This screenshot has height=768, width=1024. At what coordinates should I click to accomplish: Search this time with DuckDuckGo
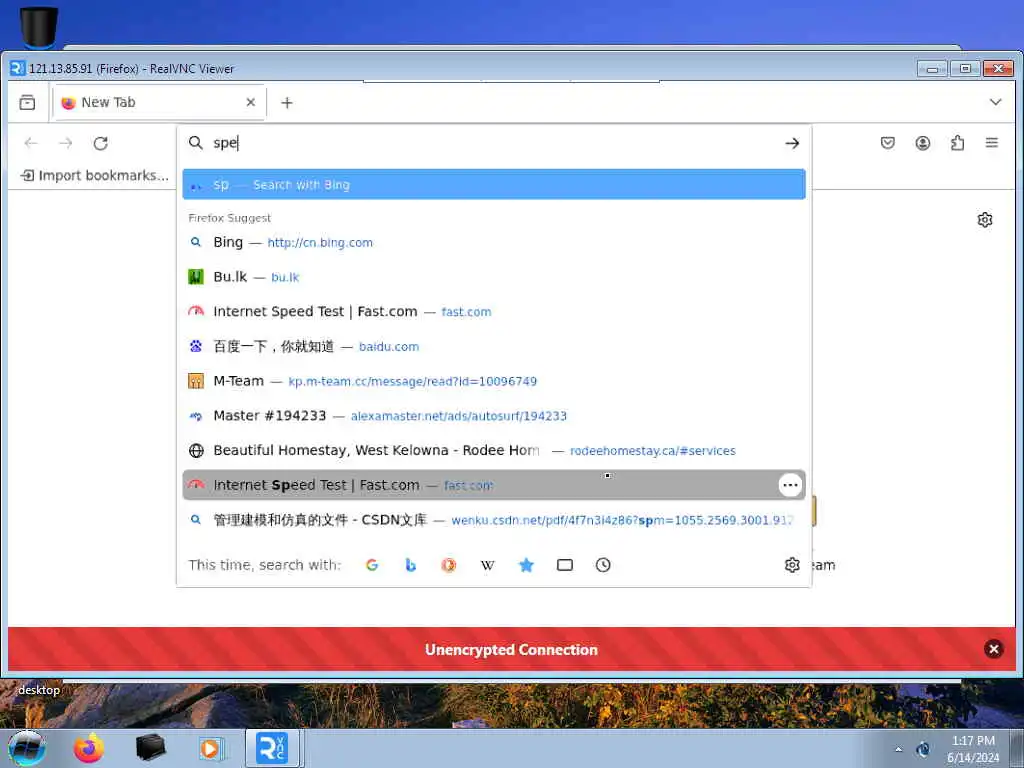pos(449,565)
